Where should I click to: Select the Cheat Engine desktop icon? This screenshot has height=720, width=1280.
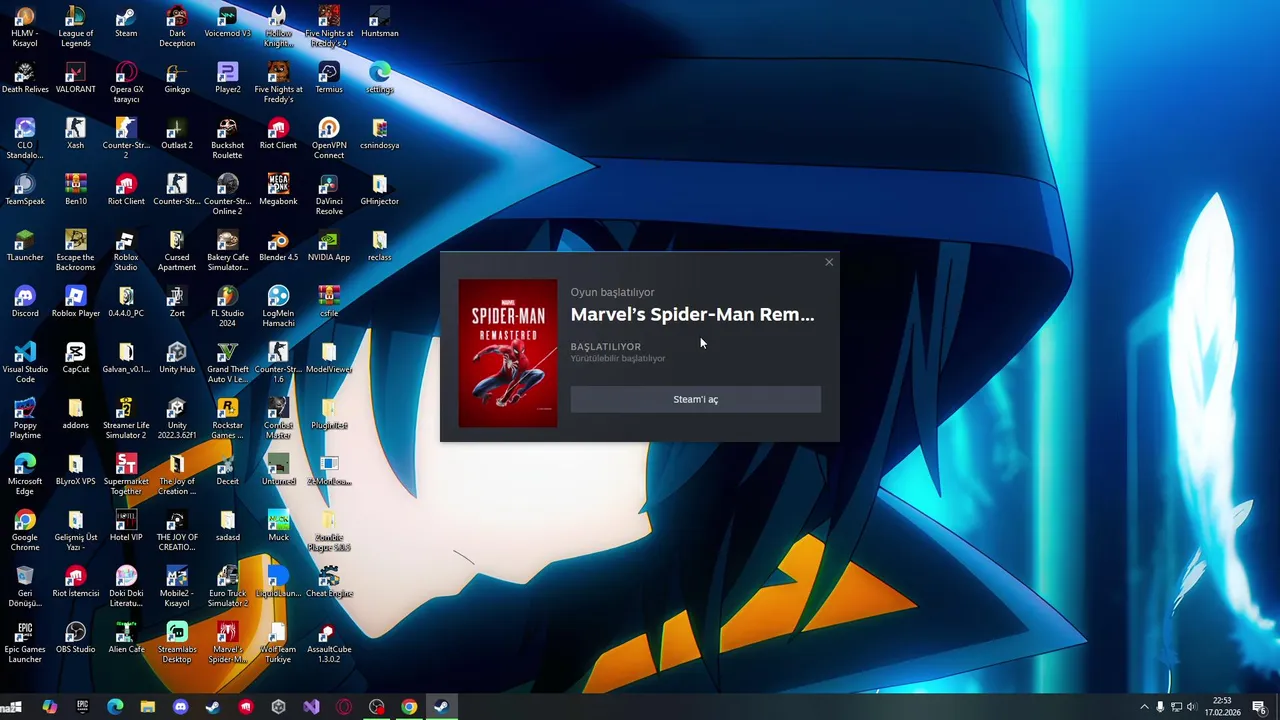point(329,582)
